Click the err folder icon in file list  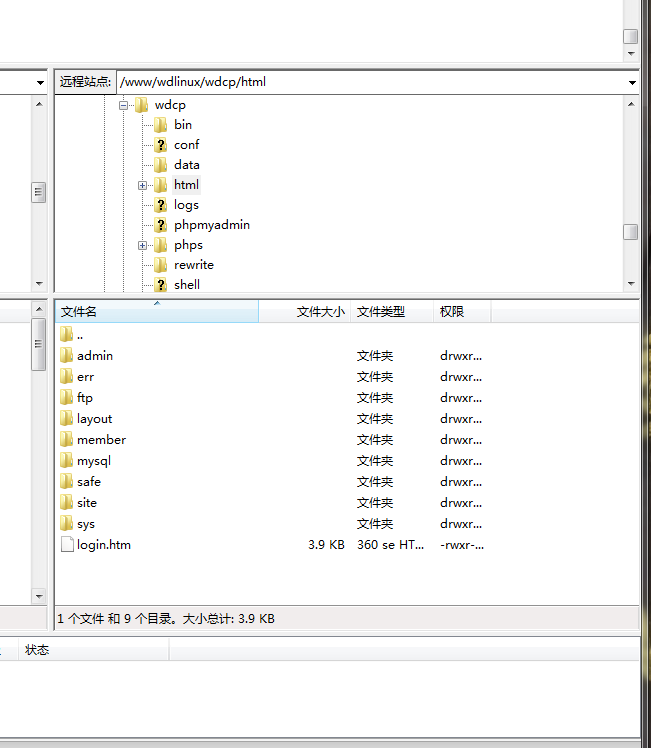click(67, 376)
